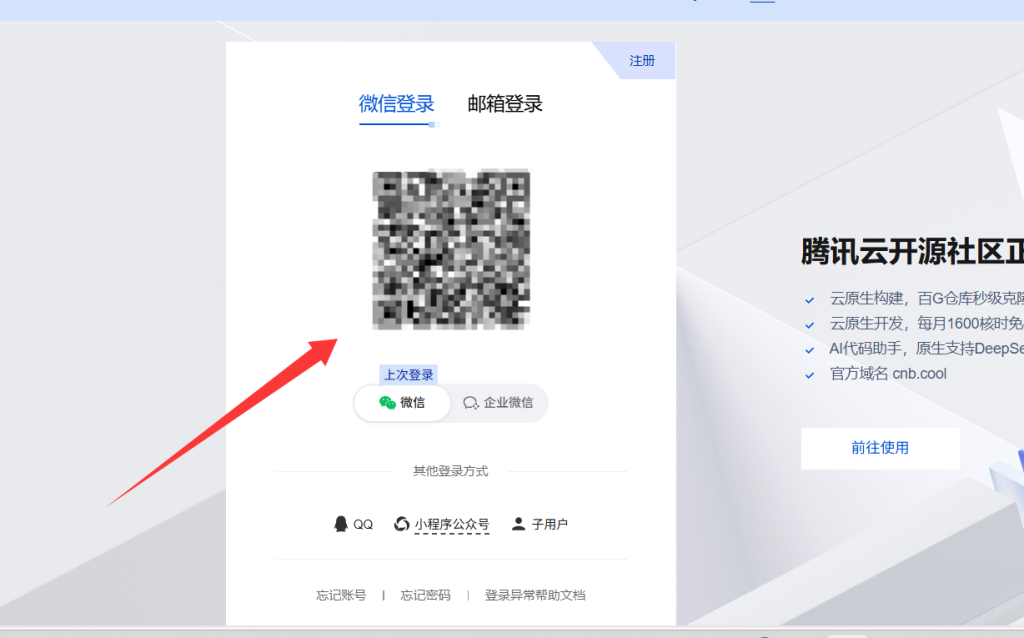1024x638 pixels.
Task: Click the WeChat login QR code
Action: pyautogui.click(x=451, y=250)
